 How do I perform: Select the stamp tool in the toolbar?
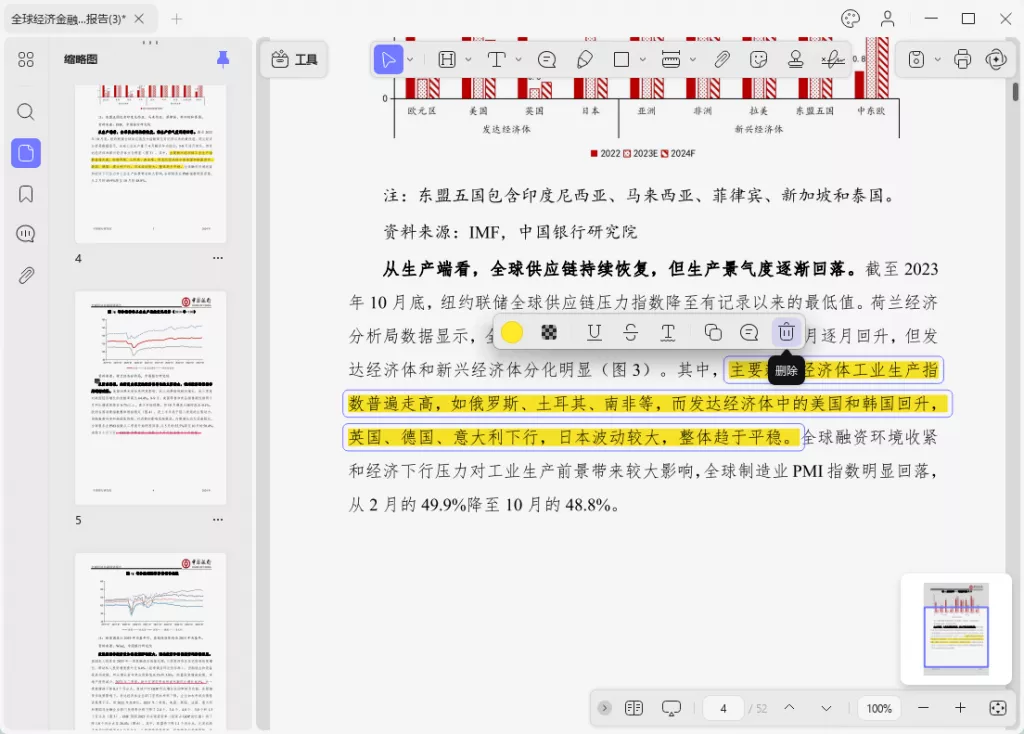click(x=796, y=59)
